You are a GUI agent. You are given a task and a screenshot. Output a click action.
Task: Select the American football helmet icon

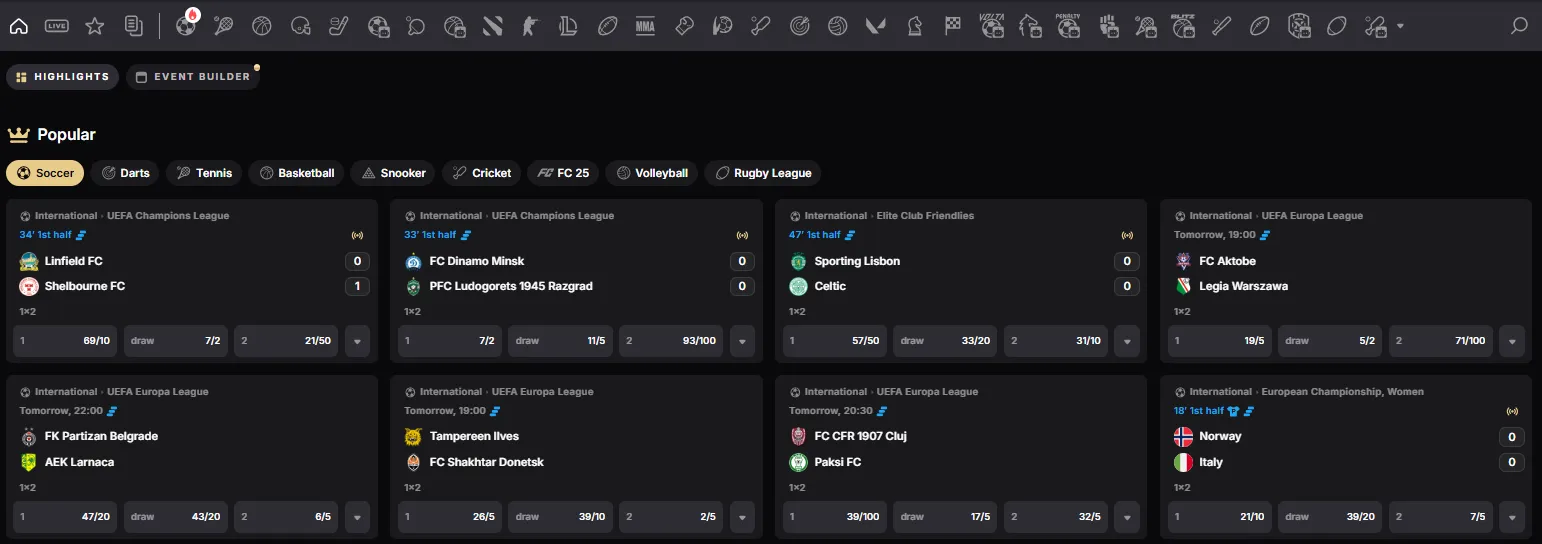[301, 26]
